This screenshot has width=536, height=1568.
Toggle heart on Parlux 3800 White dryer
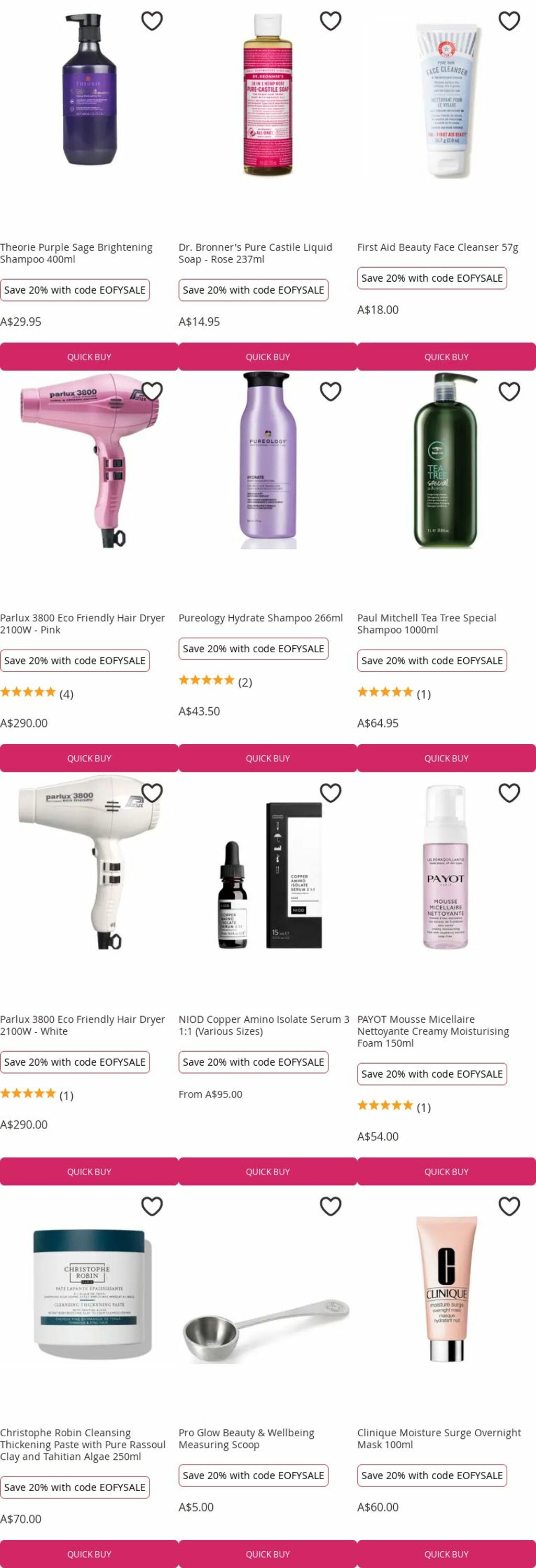(x=152, y=792)
